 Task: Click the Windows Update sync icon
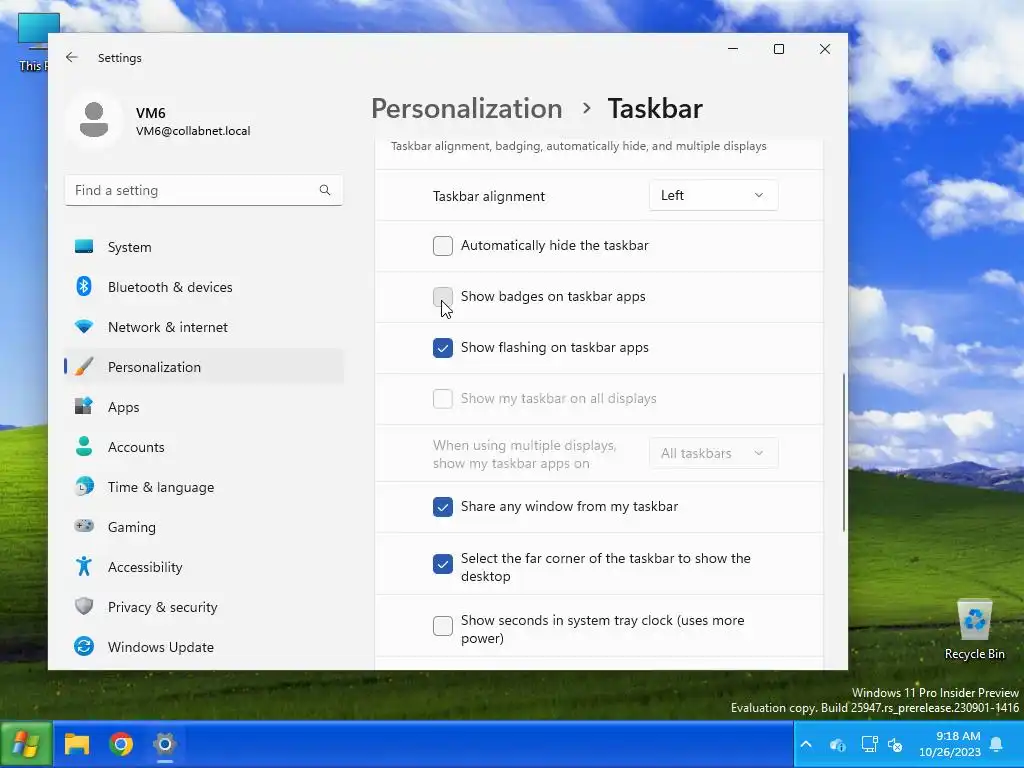[84, 646]
